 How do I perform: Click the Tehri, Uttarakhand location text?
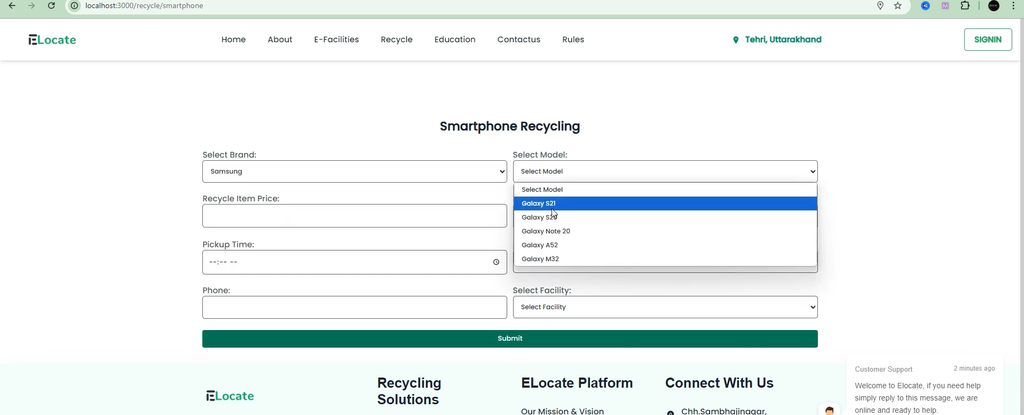tap(783, 40)
